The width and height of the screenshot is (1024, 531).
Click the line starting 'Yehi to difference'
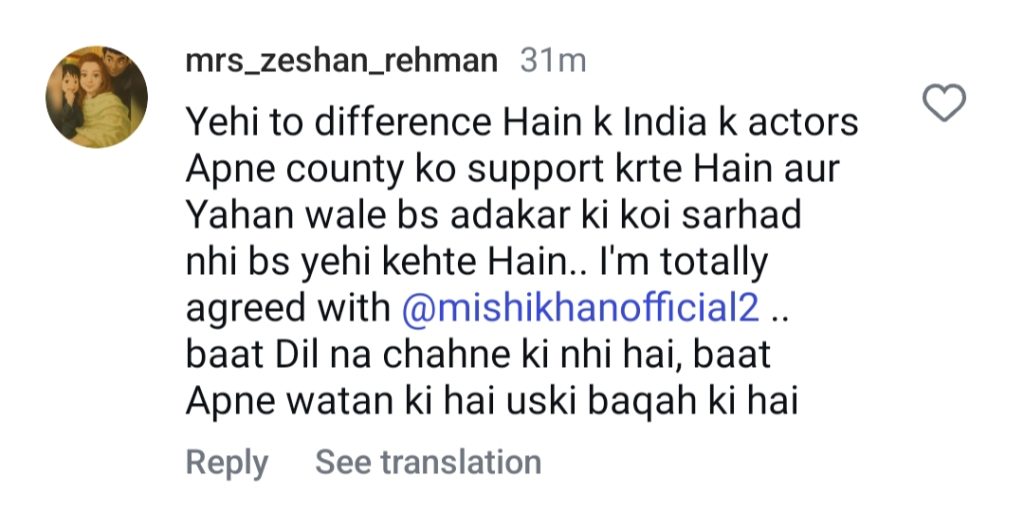[522, 124]
